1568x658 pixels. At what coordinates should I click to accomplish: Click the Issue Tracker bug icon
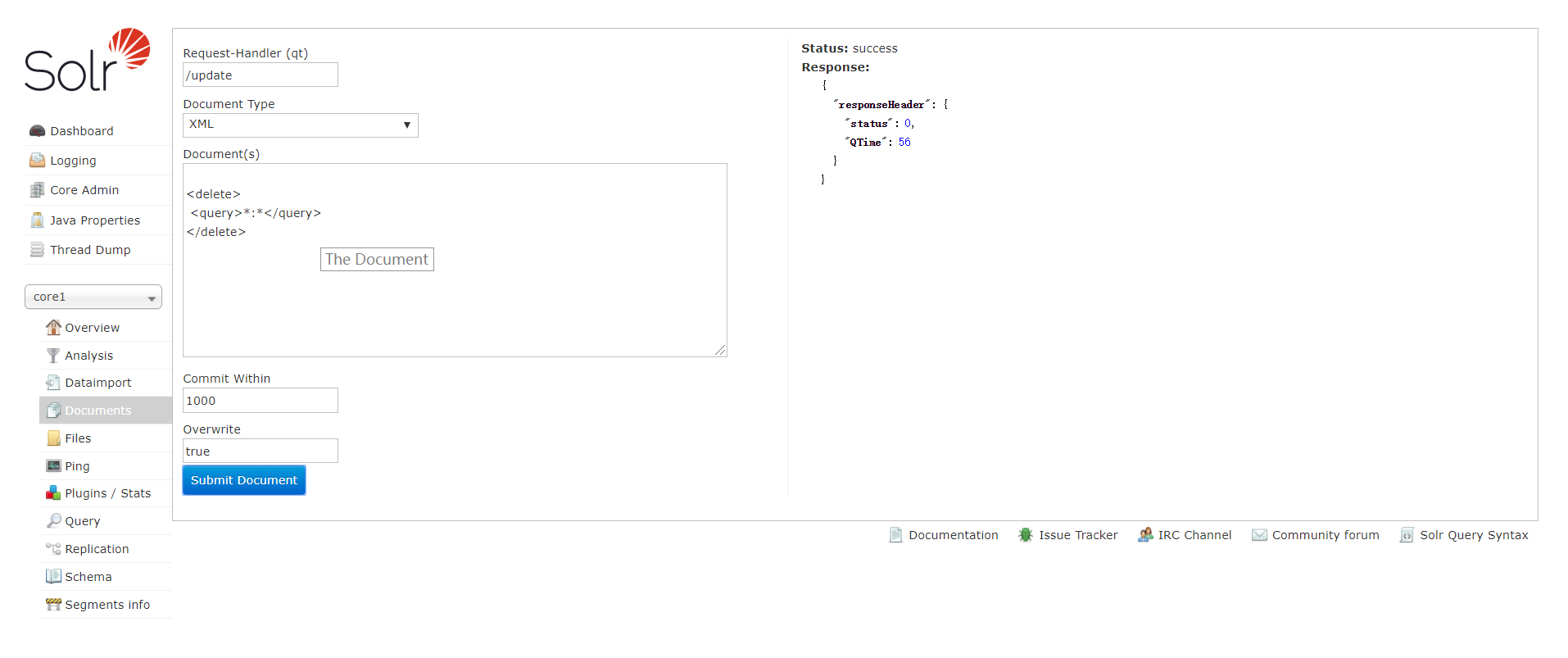tap(1026, 535)
